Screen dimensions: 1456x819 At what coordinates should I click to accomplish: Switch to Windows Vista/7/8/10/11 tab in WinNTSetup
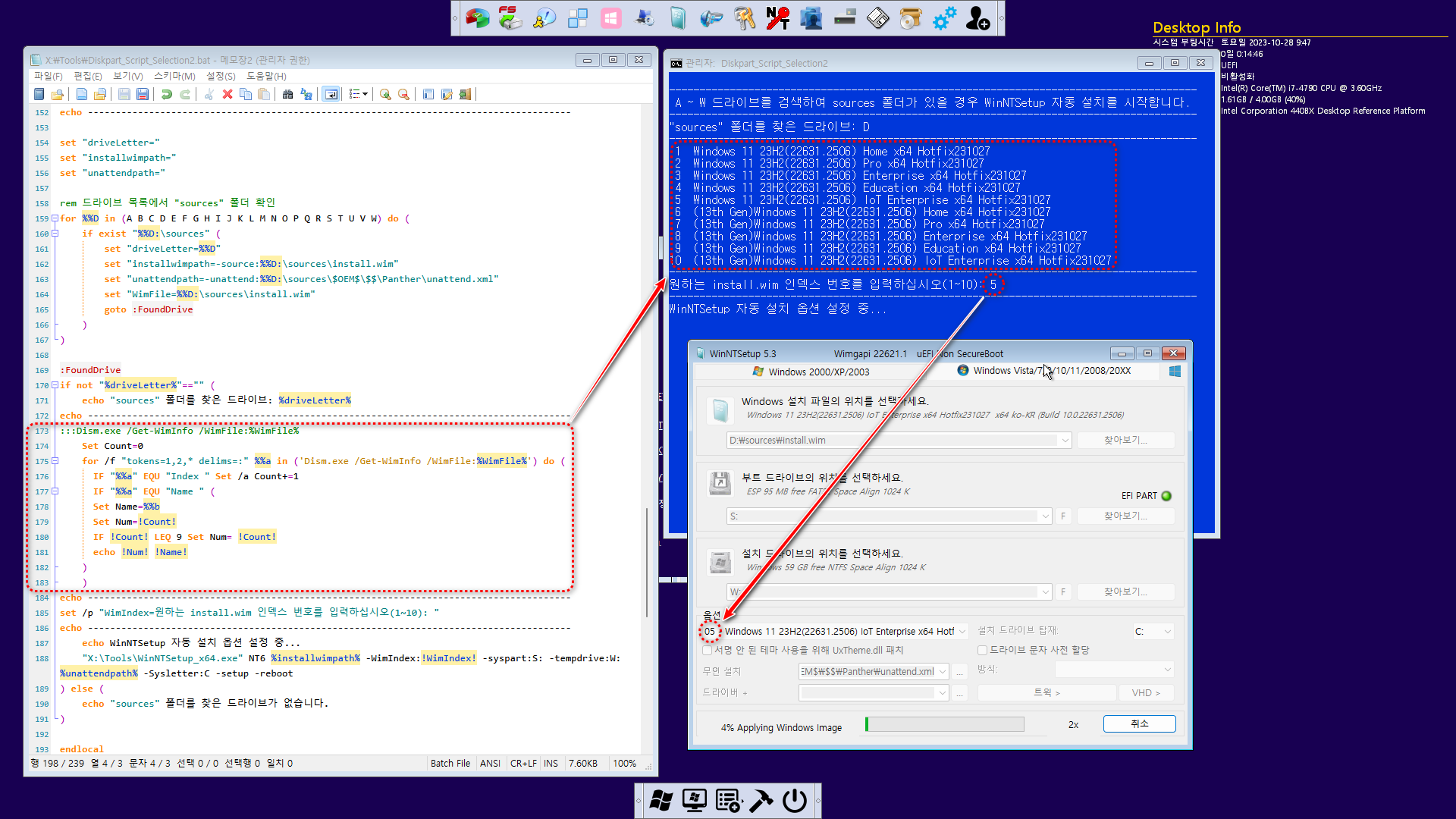pyautogui.click(x=1044, y=371)
